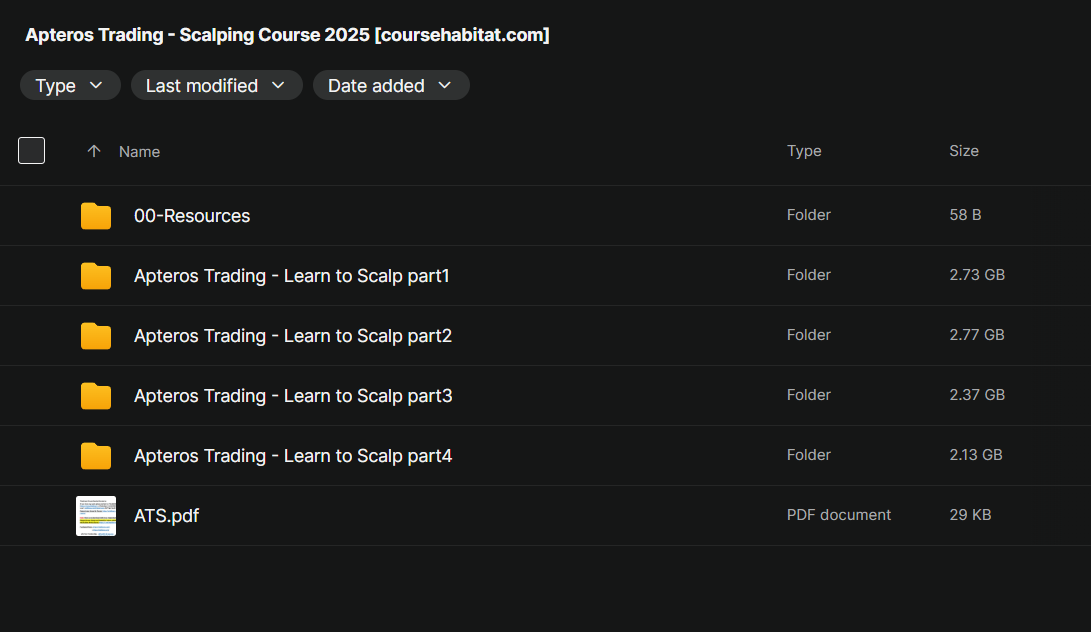Open the 00-Resources folder name
The width and height of the screenshot is (1091, 632).
192,216
